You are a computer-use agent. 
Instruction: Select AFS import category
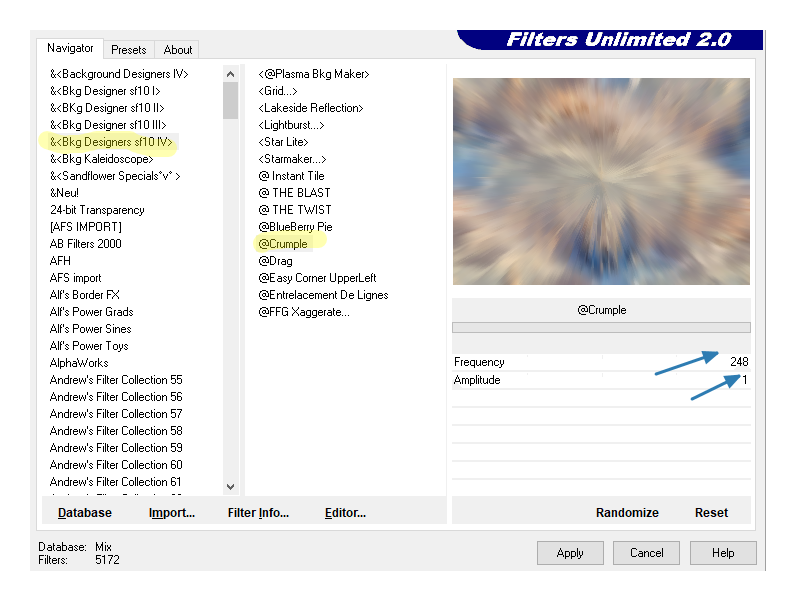click(x=76, y=278)
